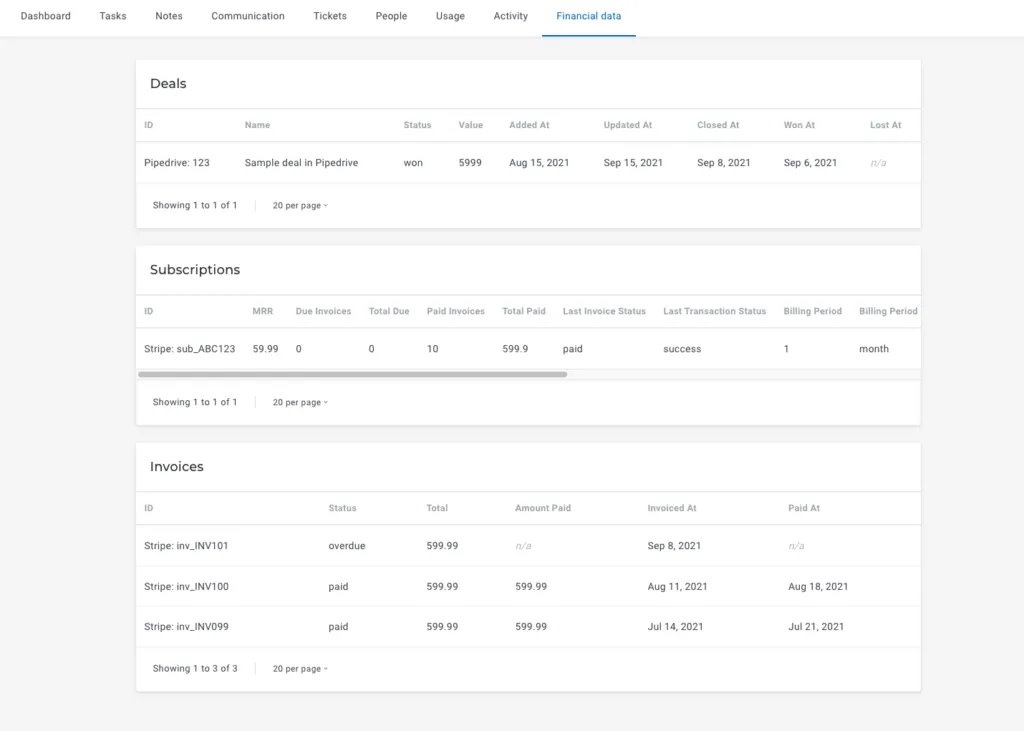This screenshot has width=1024, height=731.
Task: Click the Deals 'Value' column header
Action: 471,125
